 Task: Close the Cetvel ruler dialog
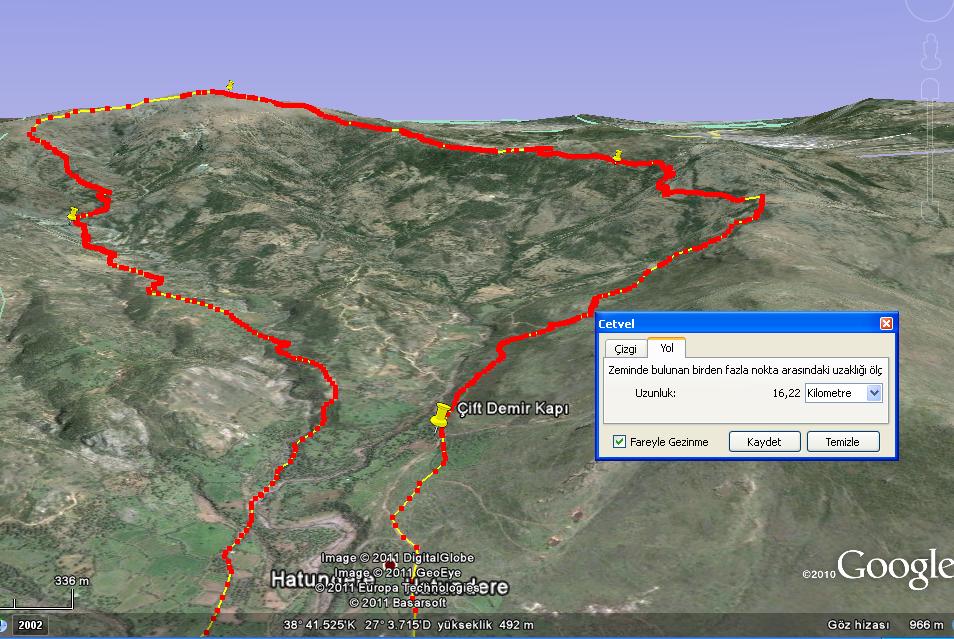pos(886,324)
